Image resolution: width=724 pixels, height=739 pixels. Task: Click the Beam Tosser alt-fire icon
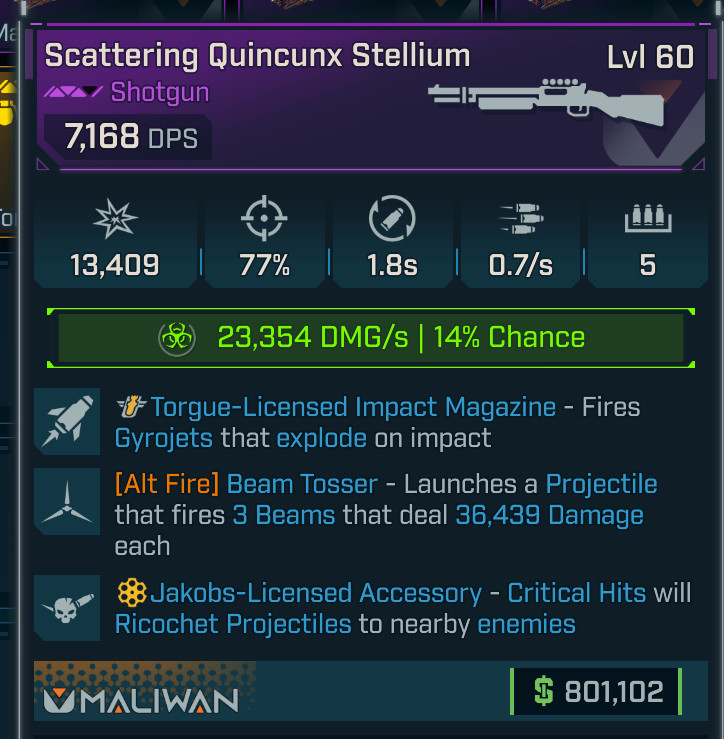67,502
